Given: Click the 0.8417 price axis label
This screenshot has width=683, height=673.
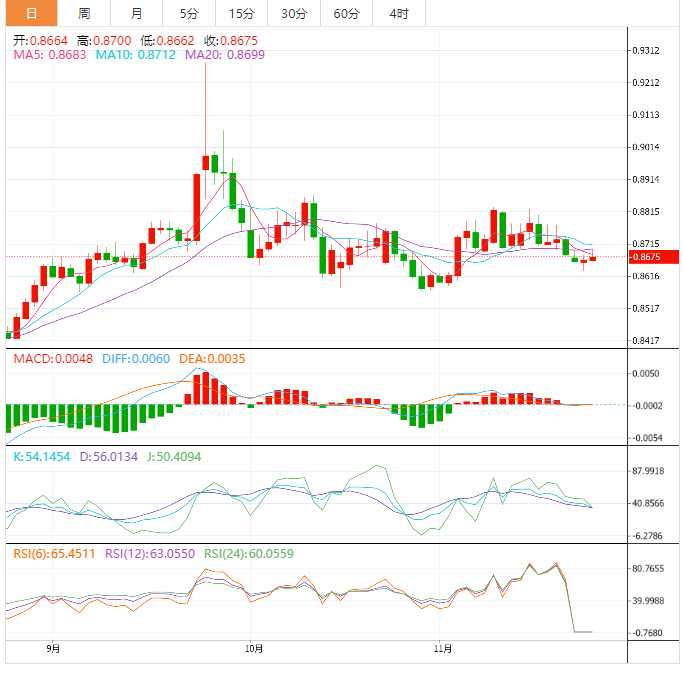Looking at the screenshot, I should tap(646, 341).
